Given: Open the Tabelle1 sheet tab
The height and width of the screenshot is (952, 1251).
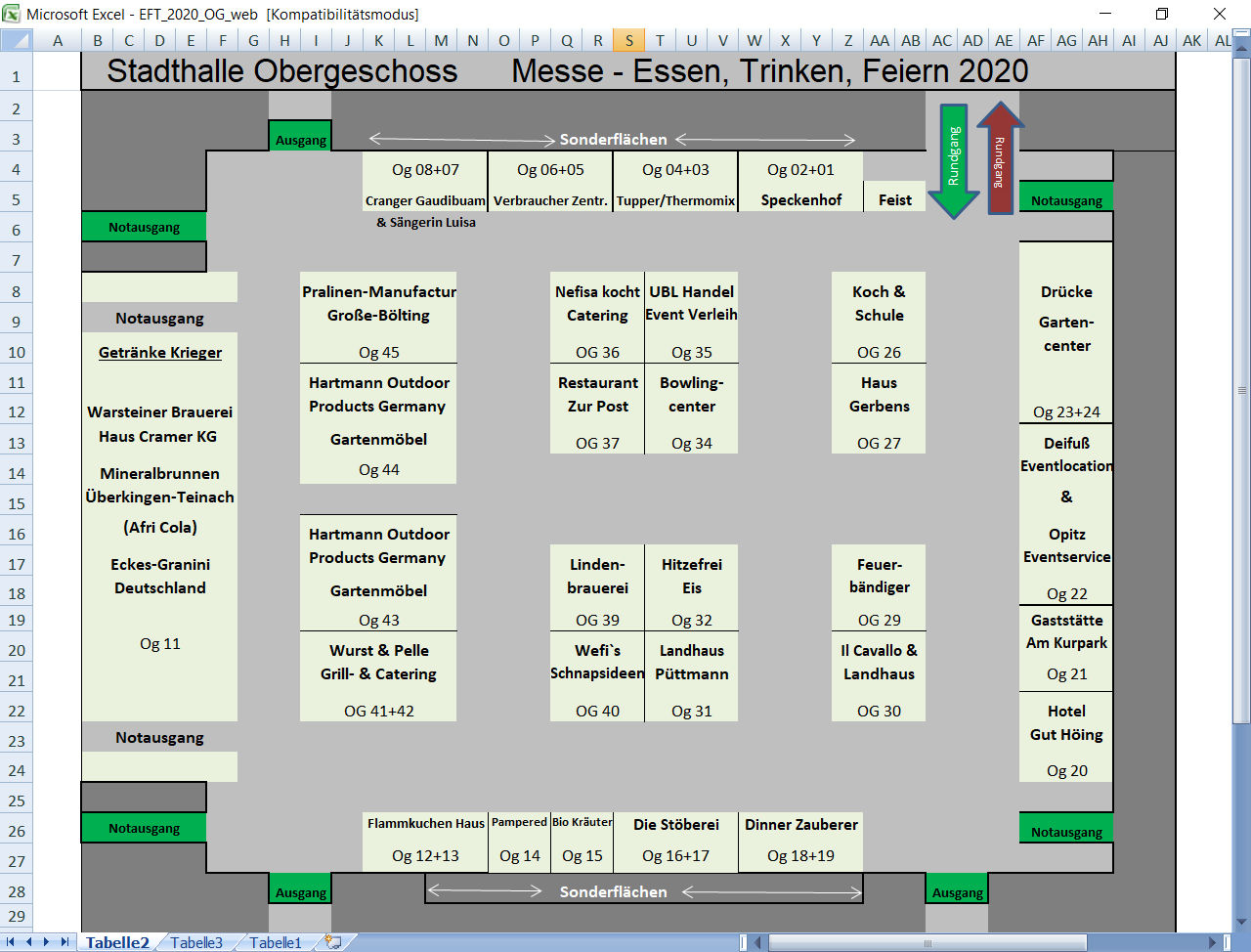Looking at the screenshot, I should [x=276, y=943].
